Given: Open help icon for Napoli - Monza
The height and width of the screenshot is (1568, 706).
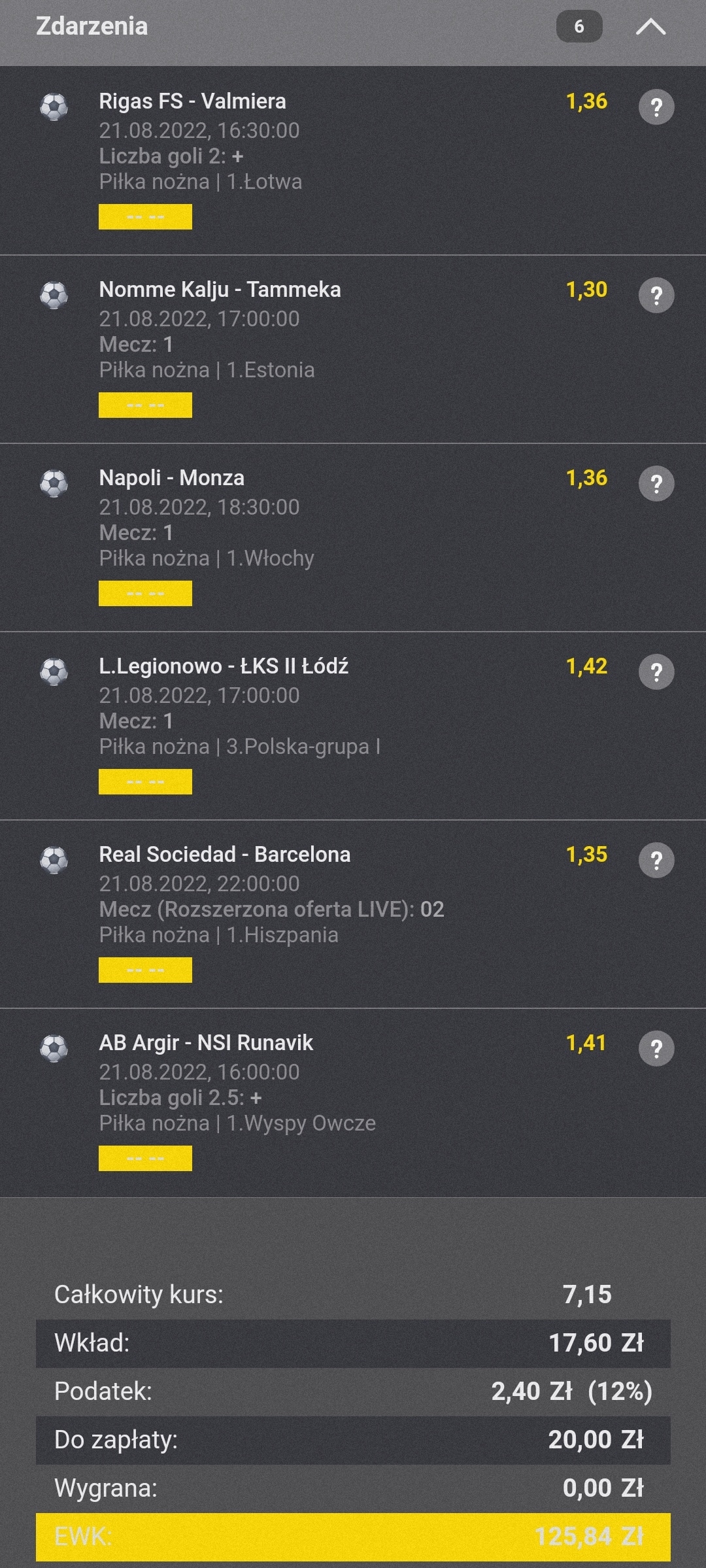Looking at the screenshot, I should [x=656, y=483].
